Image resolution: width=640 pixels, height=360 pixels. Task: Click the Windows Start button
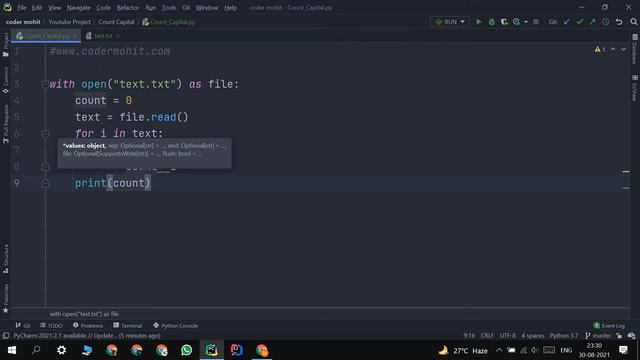11,350
